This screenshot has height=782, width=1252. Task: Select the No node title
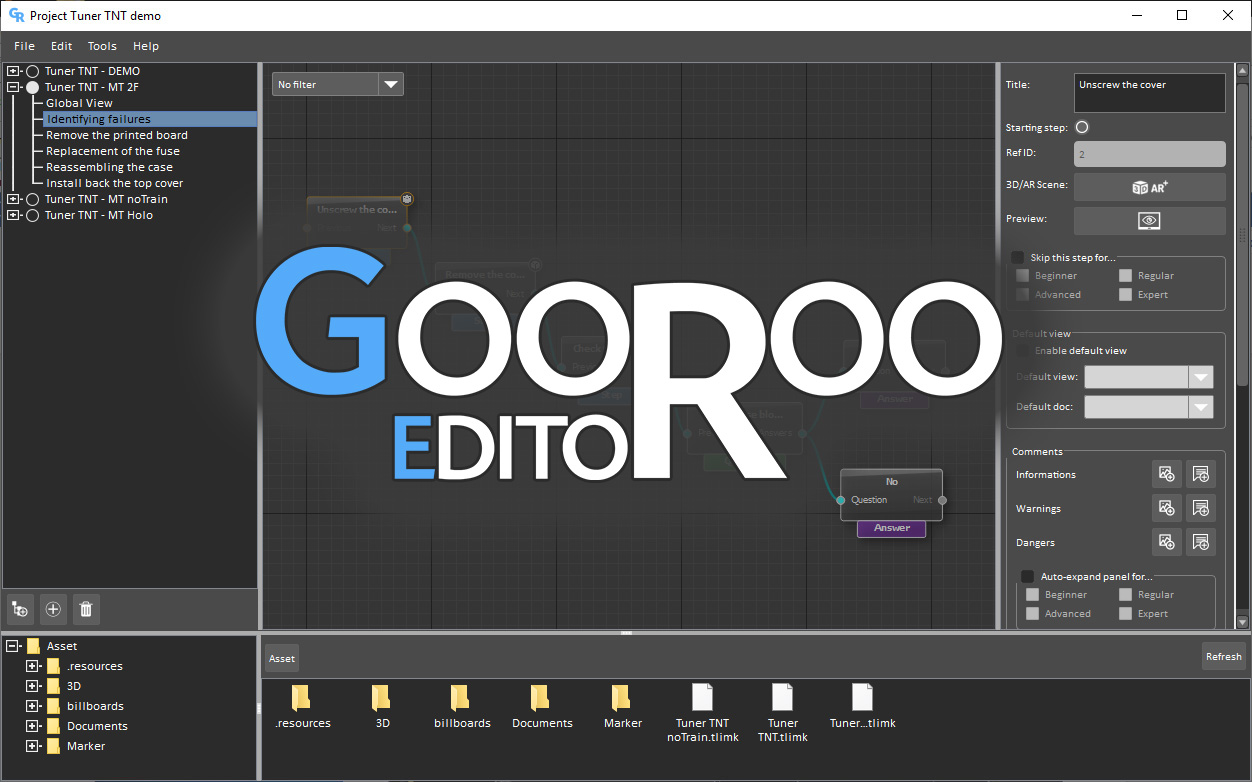point(892,482)
